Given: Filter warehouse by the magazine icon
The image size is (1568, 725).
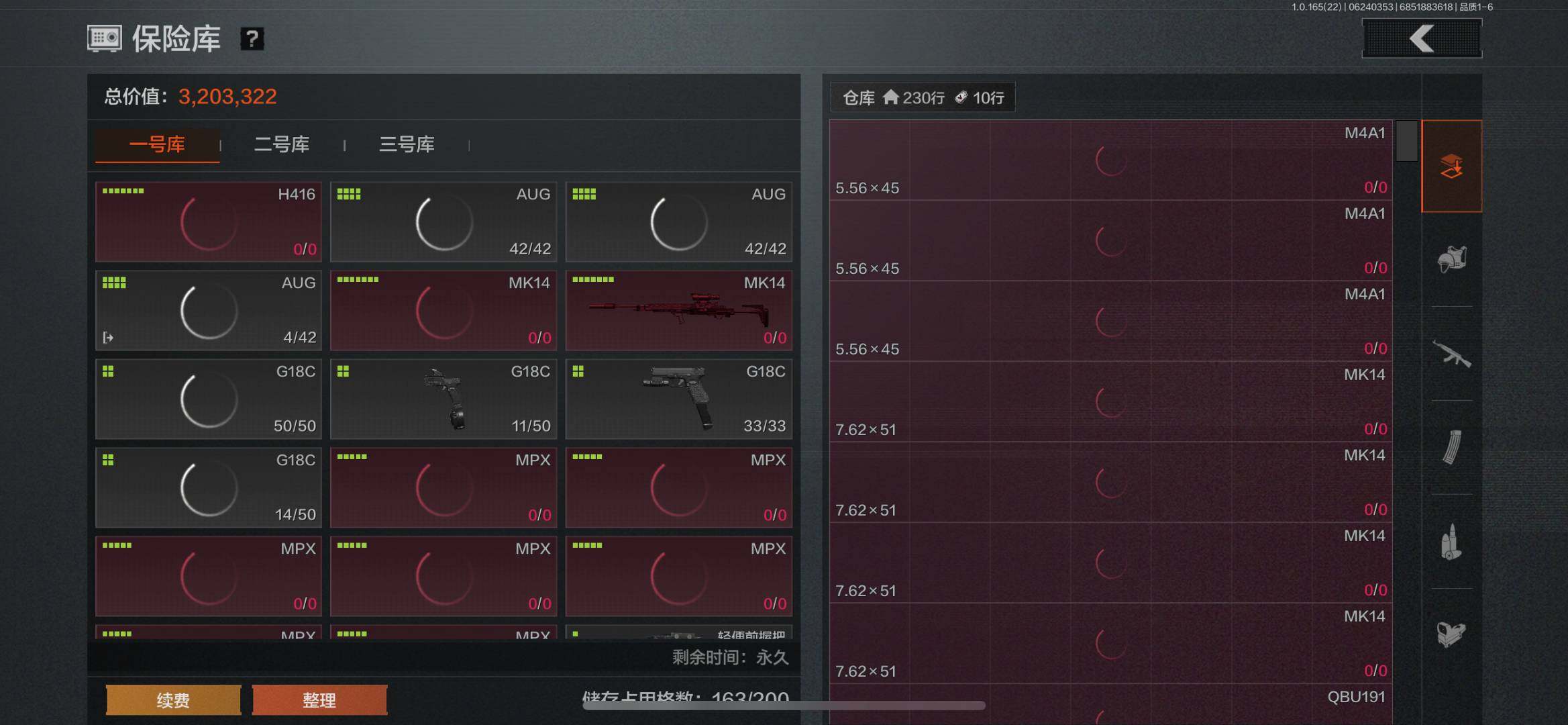Looking at the screenshot, I should [x=1451, y=447].
